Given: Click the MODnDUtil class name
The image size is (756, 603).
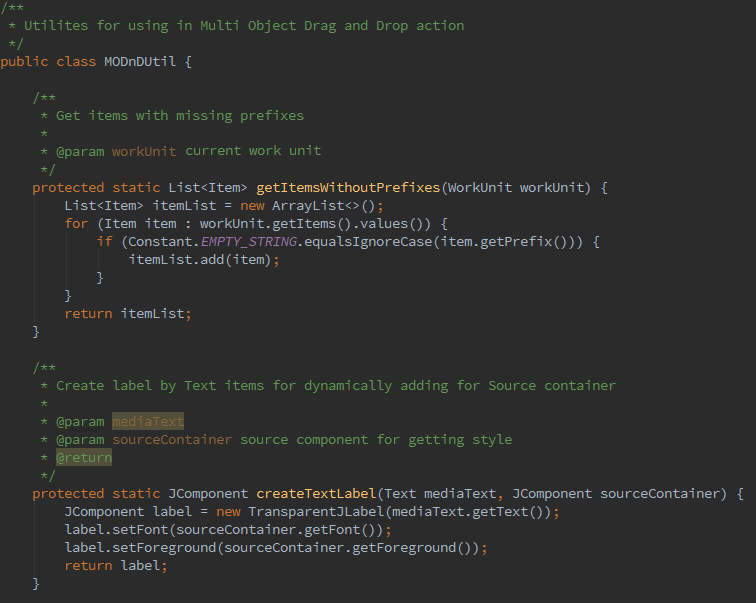Looking at the screenshot, I should [x=140, y=62].
